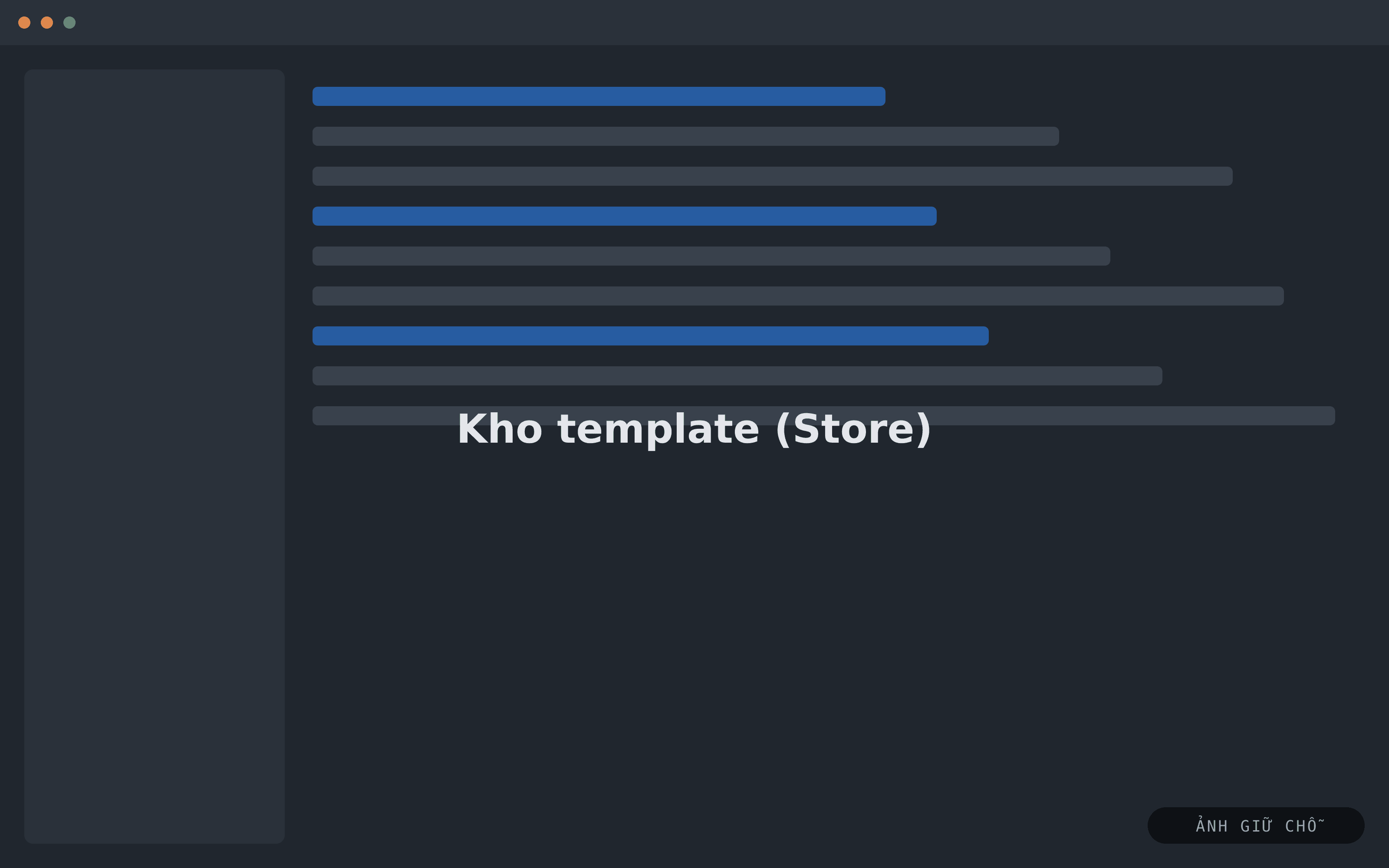The height and width of the screenshot is (868, 1389).
Task: Click the 'Kho template (Store)' heading
Action: [694, 430]
